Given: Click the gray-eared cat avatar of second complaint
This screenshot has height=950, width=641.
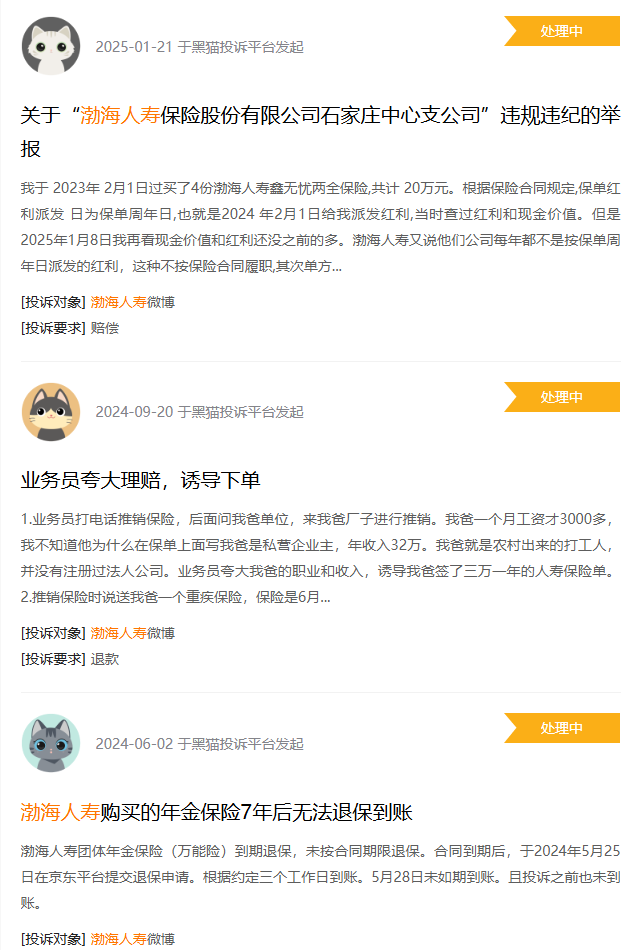Looking at the screenshot, I should point(51,412).
